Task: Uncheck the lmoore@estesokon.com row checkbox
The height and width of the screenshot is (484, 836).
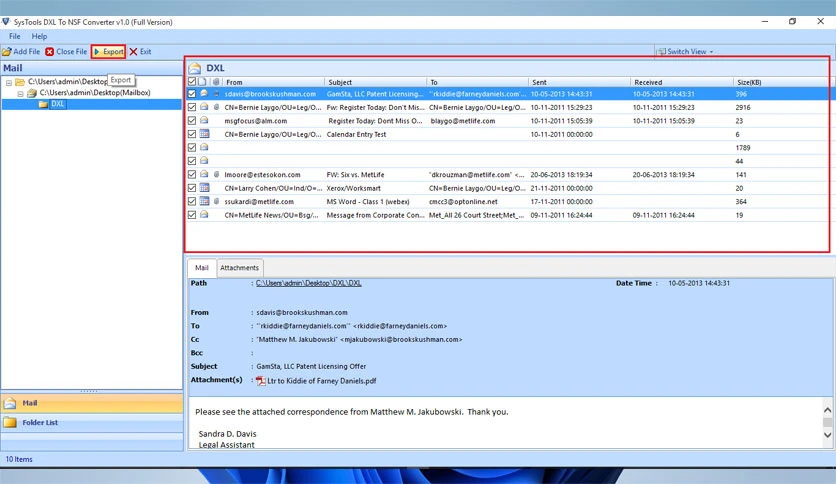Action: pos(192,174)
